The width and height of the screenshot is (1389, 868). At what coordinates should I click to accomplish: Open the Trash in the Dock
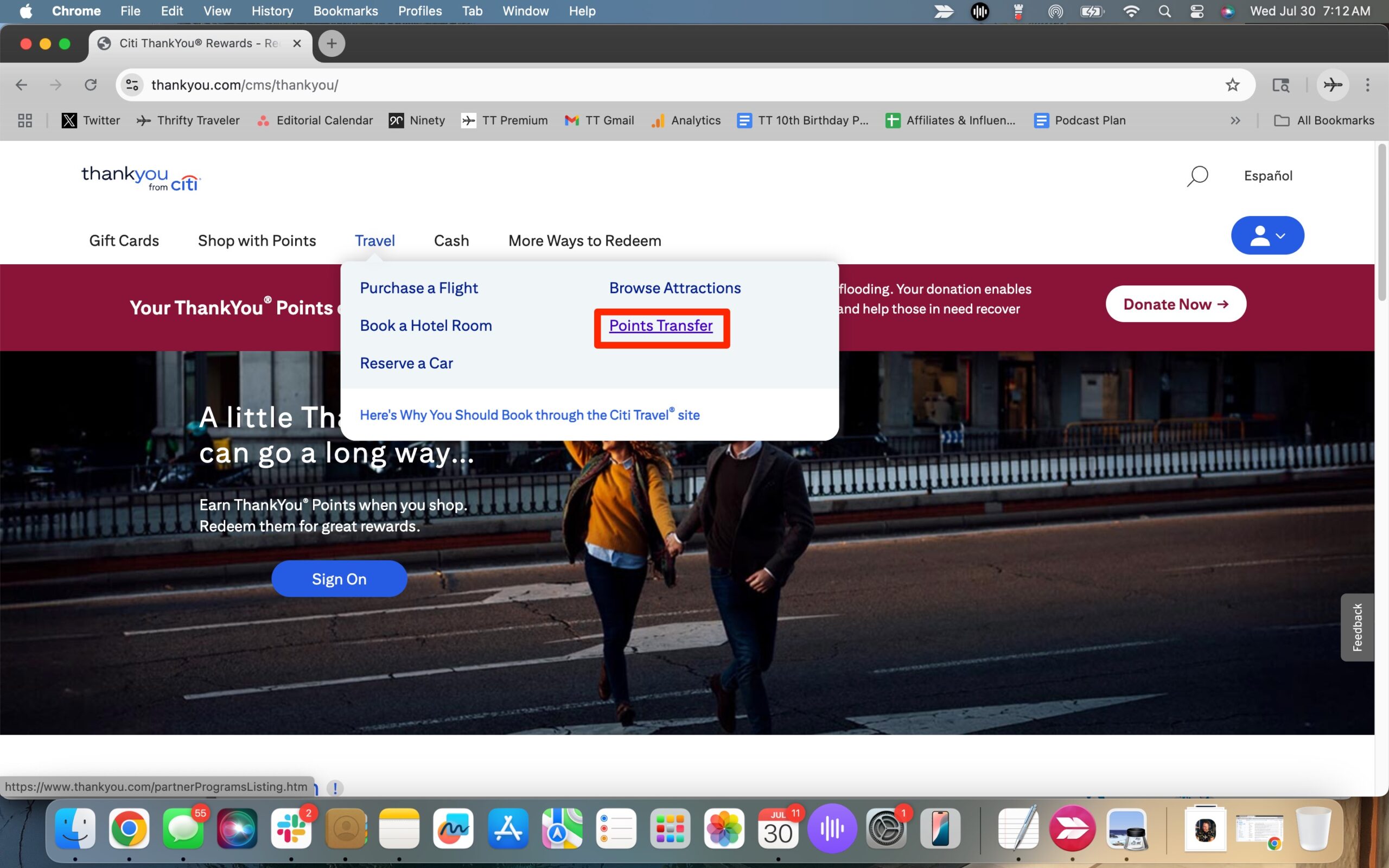[x=1313, y=828]
